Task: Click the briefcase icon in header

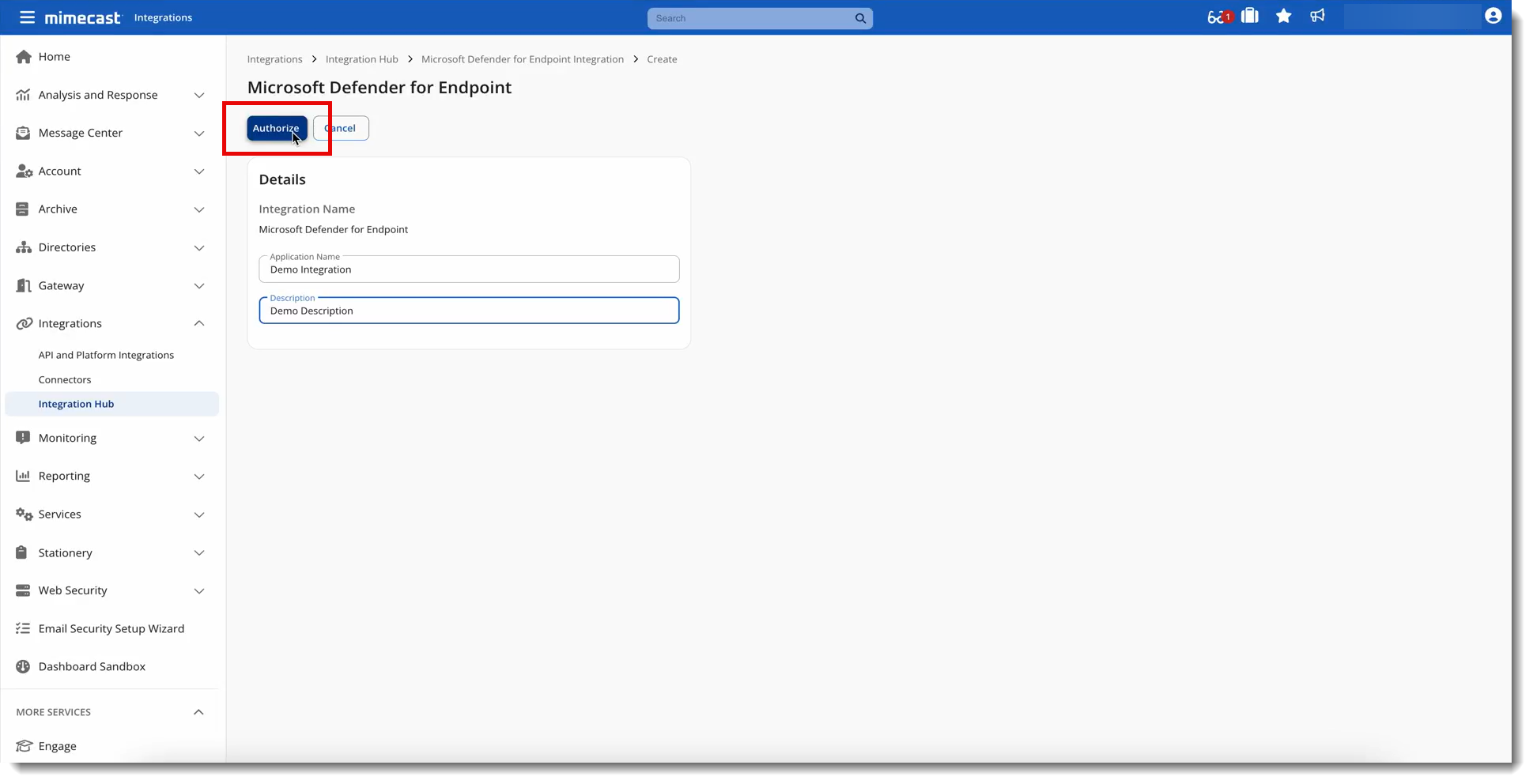Action: tap(1250, 17)
